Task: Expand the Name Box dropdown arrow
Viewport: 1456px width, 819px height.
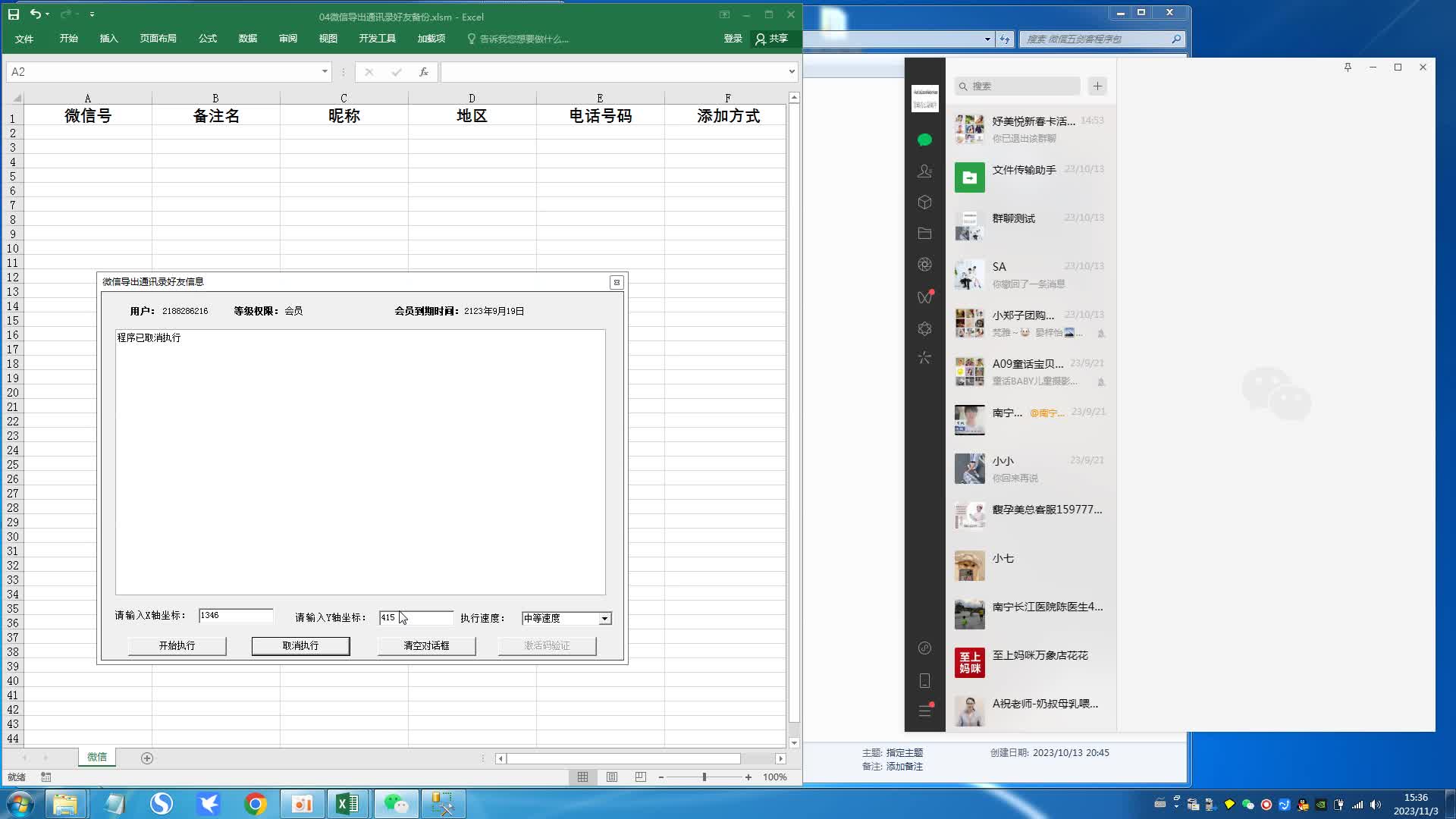Action: tap(325, 71)
